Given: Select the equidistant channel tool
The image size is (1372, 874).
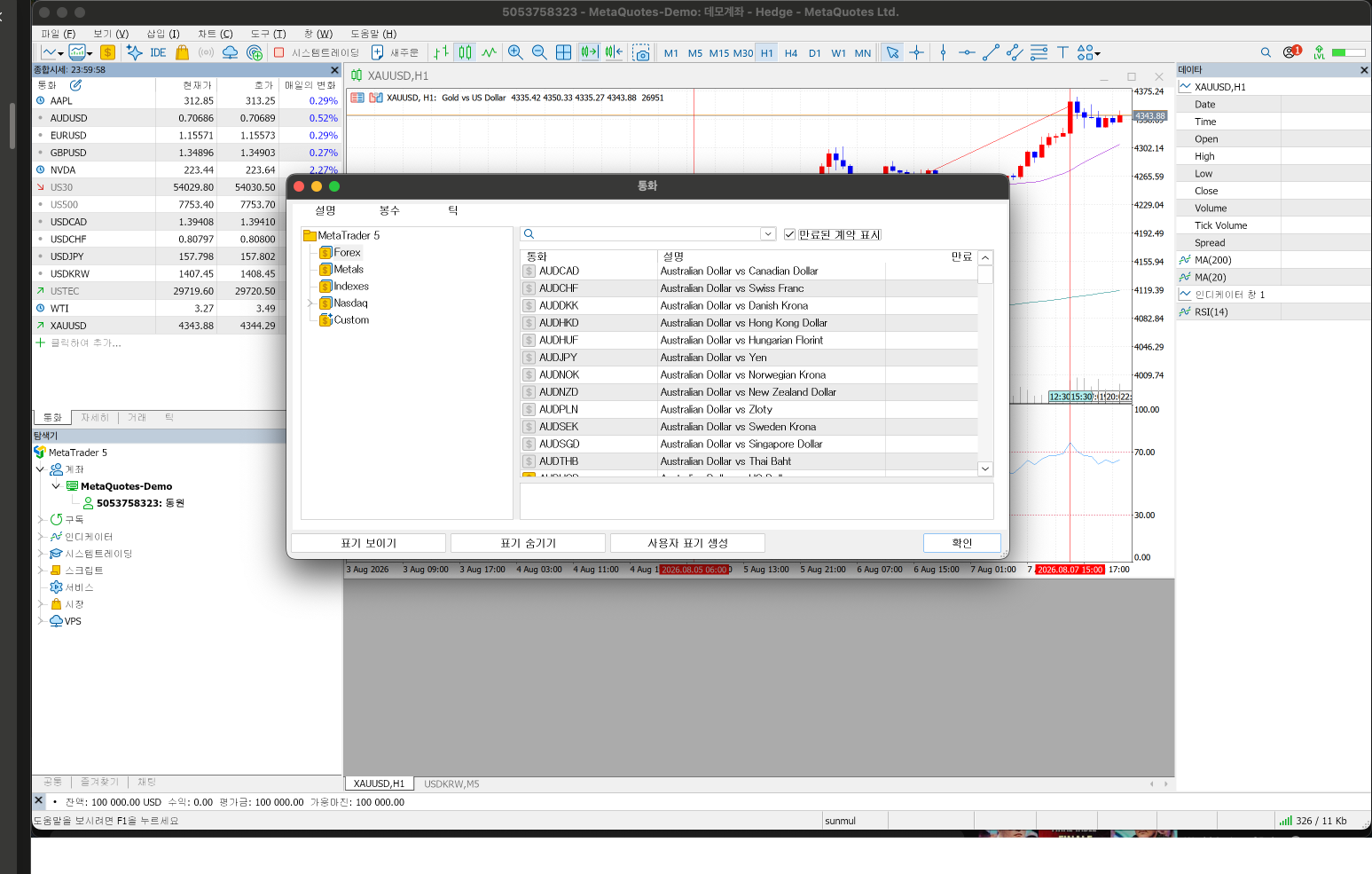Looking at the screenshot, I should tap(1015, 52).
